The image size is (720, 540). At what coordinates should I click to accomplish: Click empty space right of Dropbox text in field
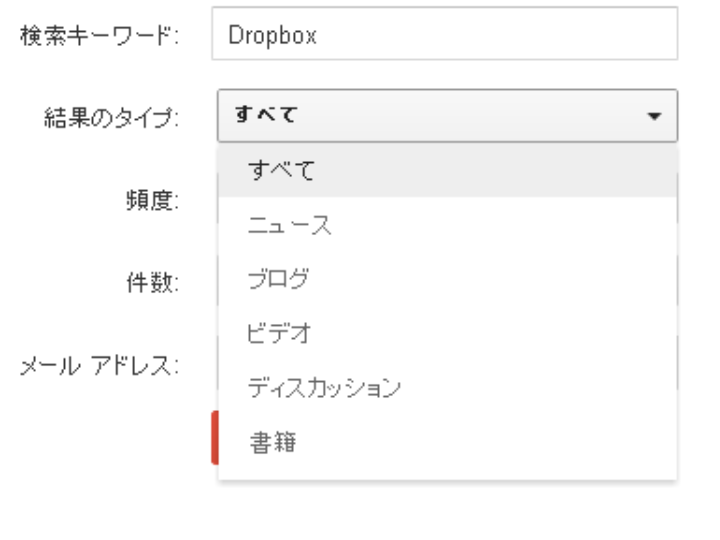coord(496,34)
